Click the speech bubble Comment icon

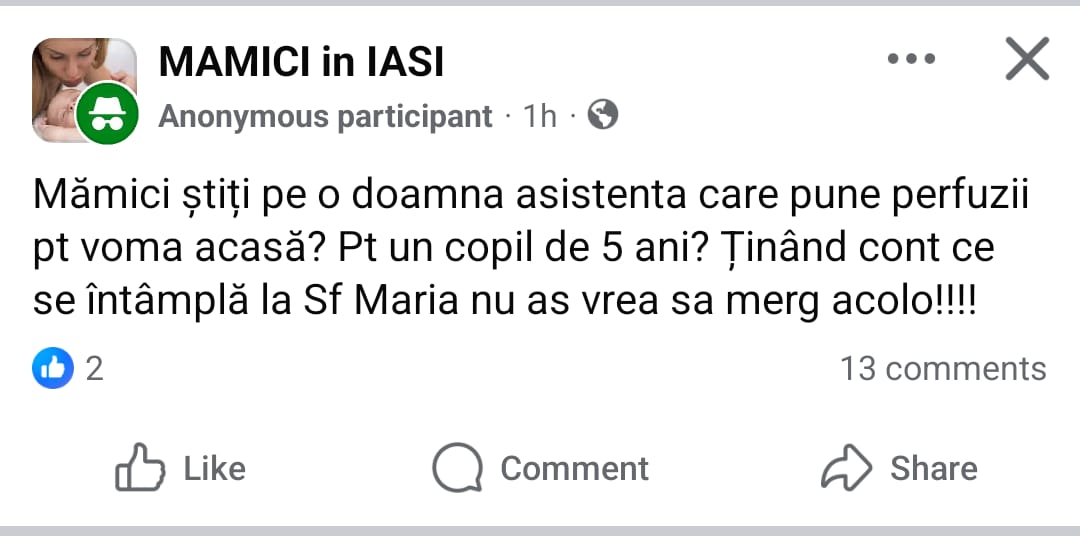(457, 468)
